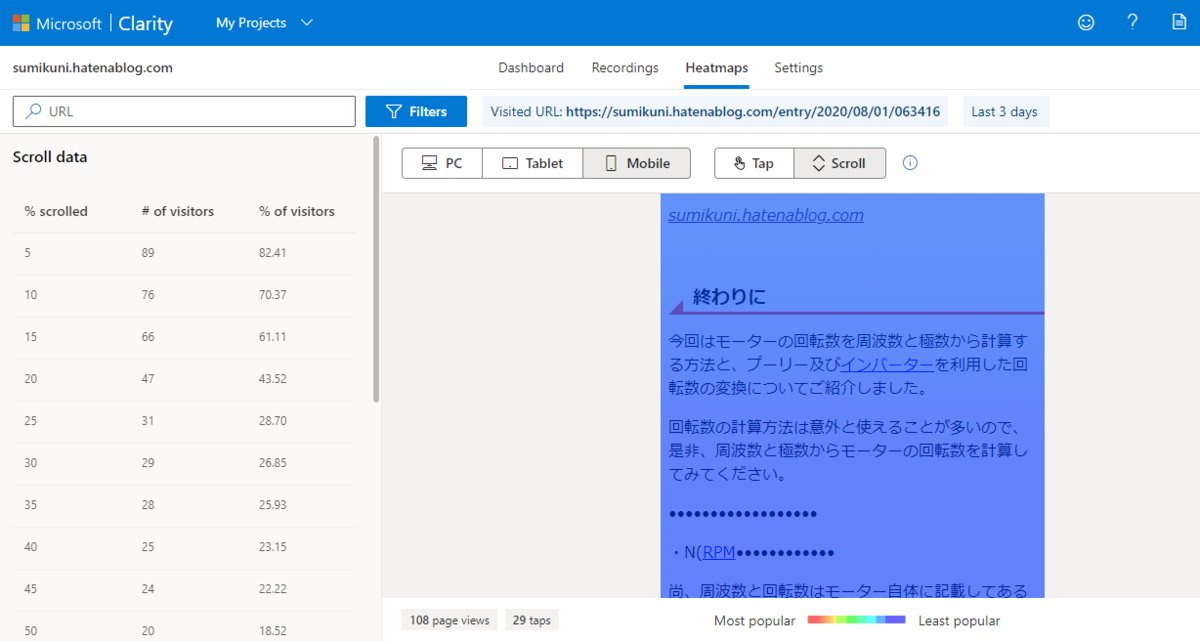
Task: Click the 29 taps chip
Action: tap(531, 619)
